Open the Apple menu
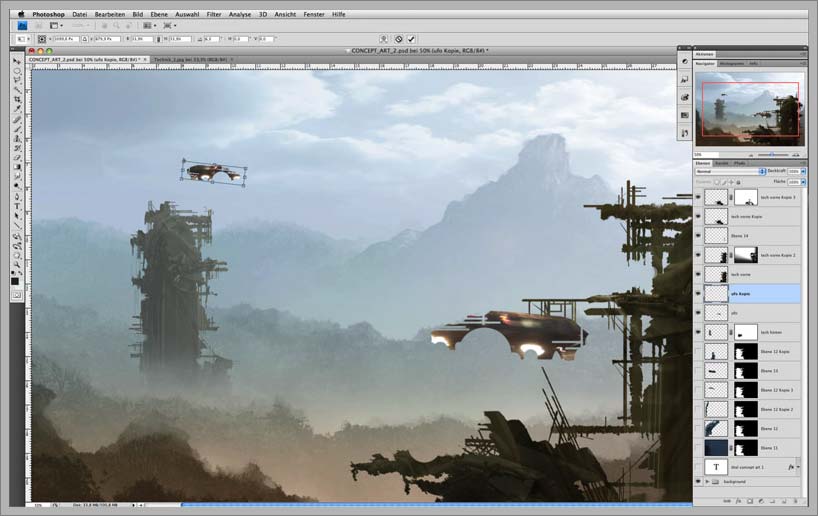The image size is (818, 516). click(x=21, y=14)
